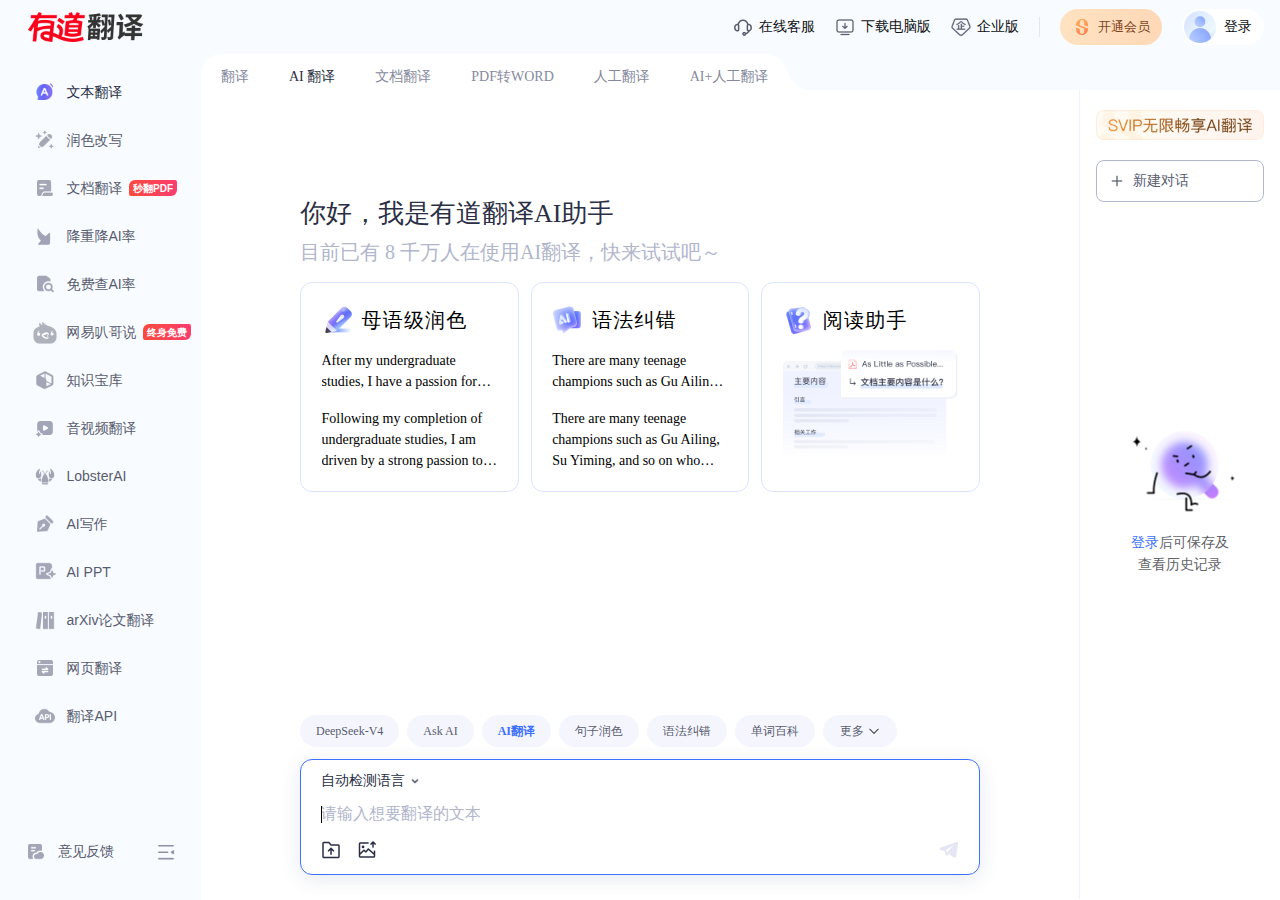The image size is (1280, 900).
Task: Open 文本翻译 sidebar icon
Action: pyautogui.click(x=44, y=92)
